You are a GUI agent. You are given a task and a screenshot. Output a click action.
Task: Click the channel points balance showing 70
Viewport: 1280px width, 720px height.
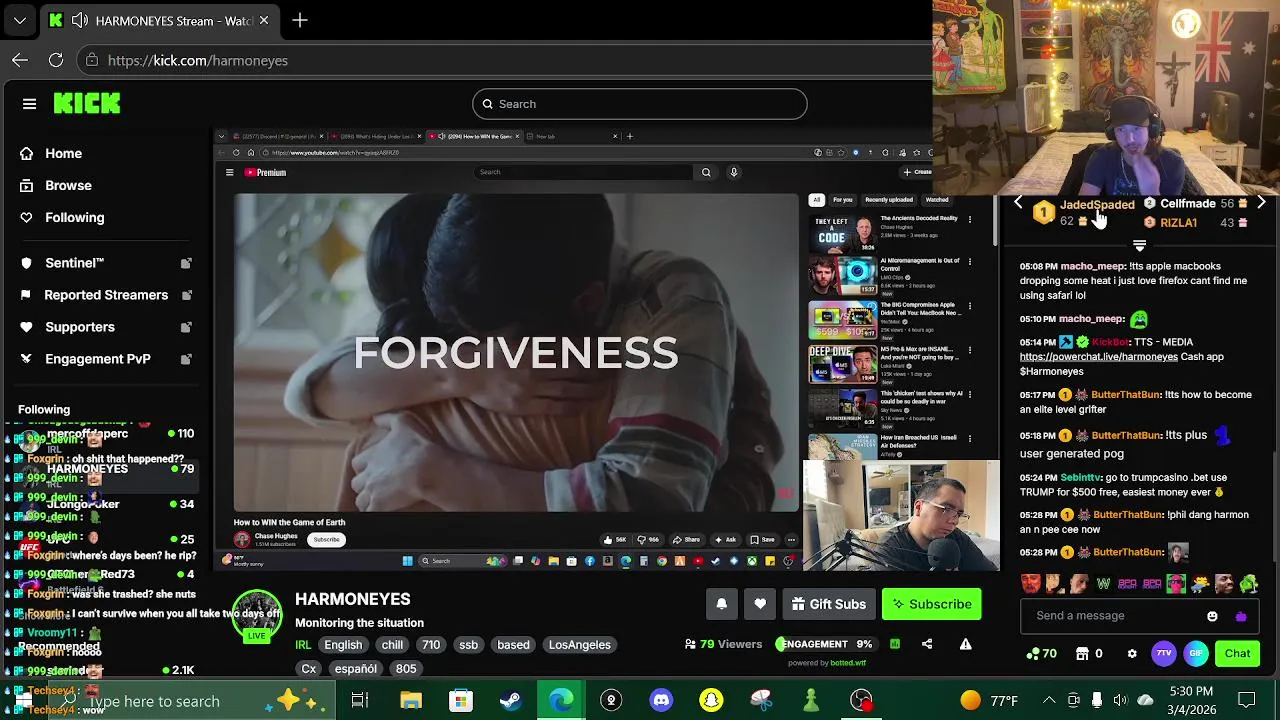click(x=1042, y=654)
